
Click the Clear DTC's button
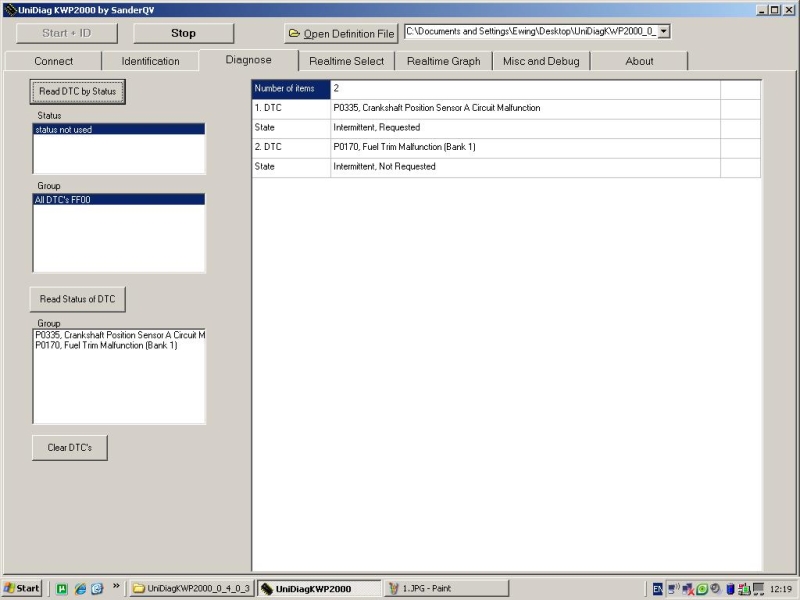click(70, 448)
